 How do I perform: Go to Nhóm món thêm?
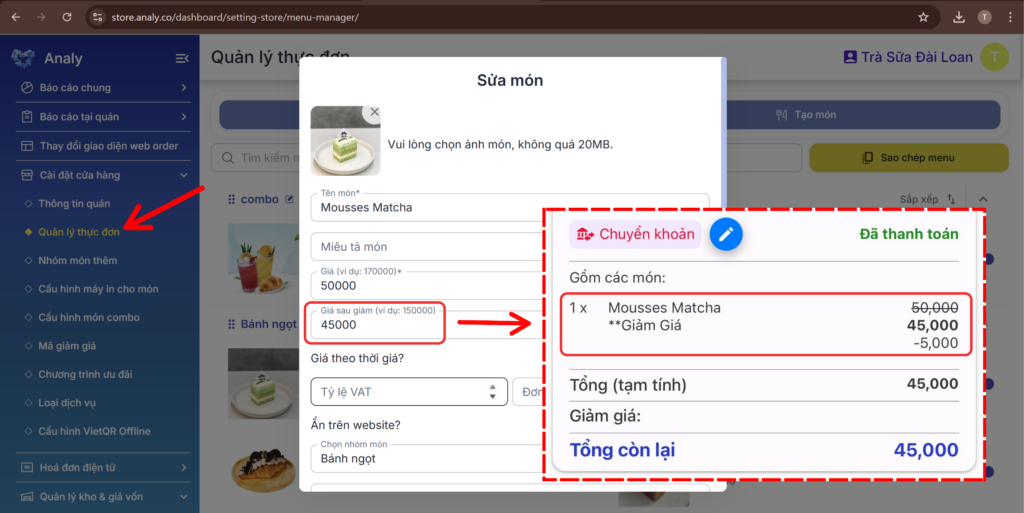coord(78,260)
